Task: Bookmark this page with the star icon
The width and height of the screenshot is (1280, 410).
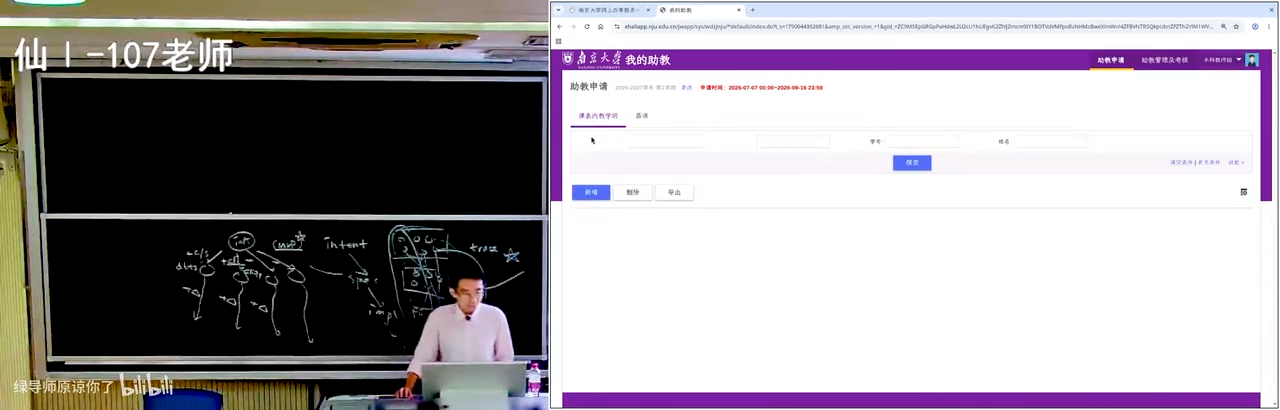Action: coord(1236,26)
